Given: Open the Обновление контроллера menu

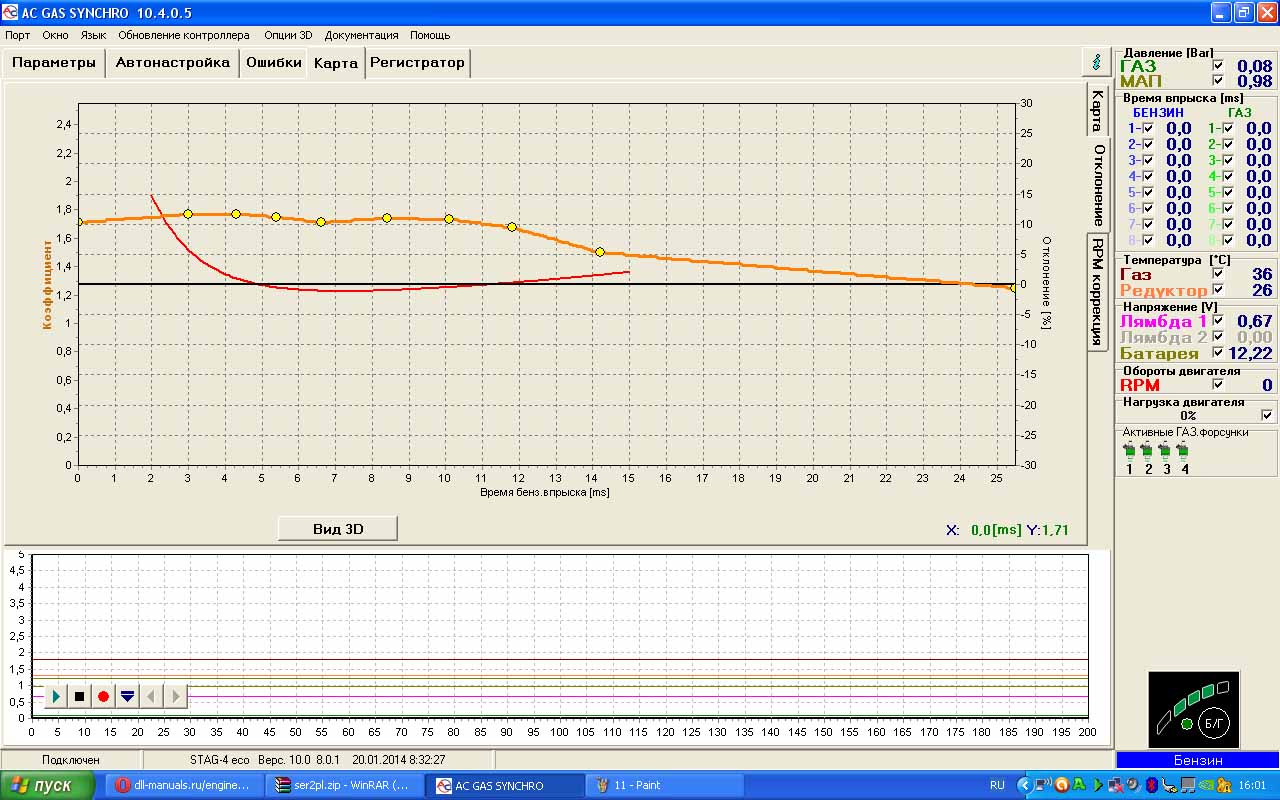Looking at the screenshot, I should click(x=184, y=35).
